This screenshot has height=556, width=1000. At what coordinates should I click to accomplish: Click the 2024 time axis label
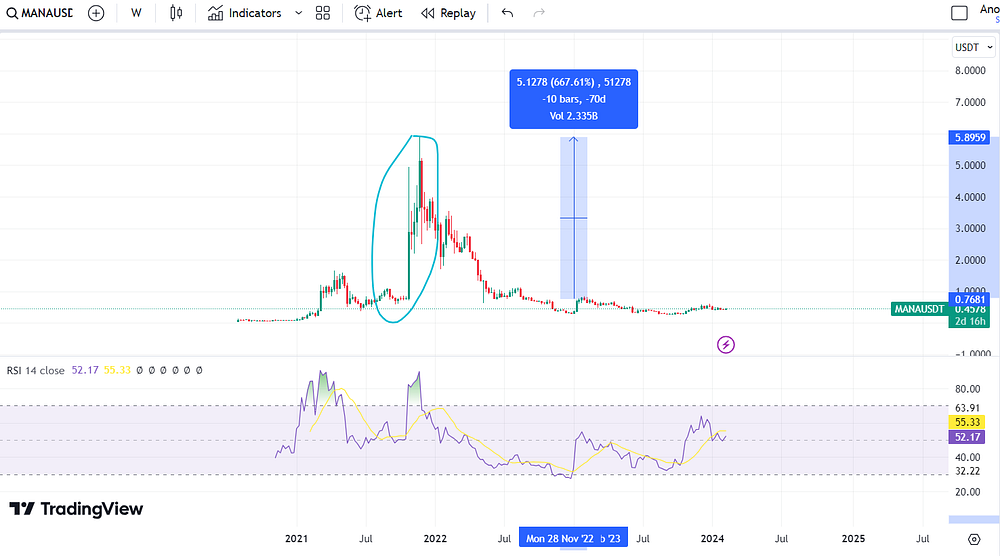pos(712,539)
